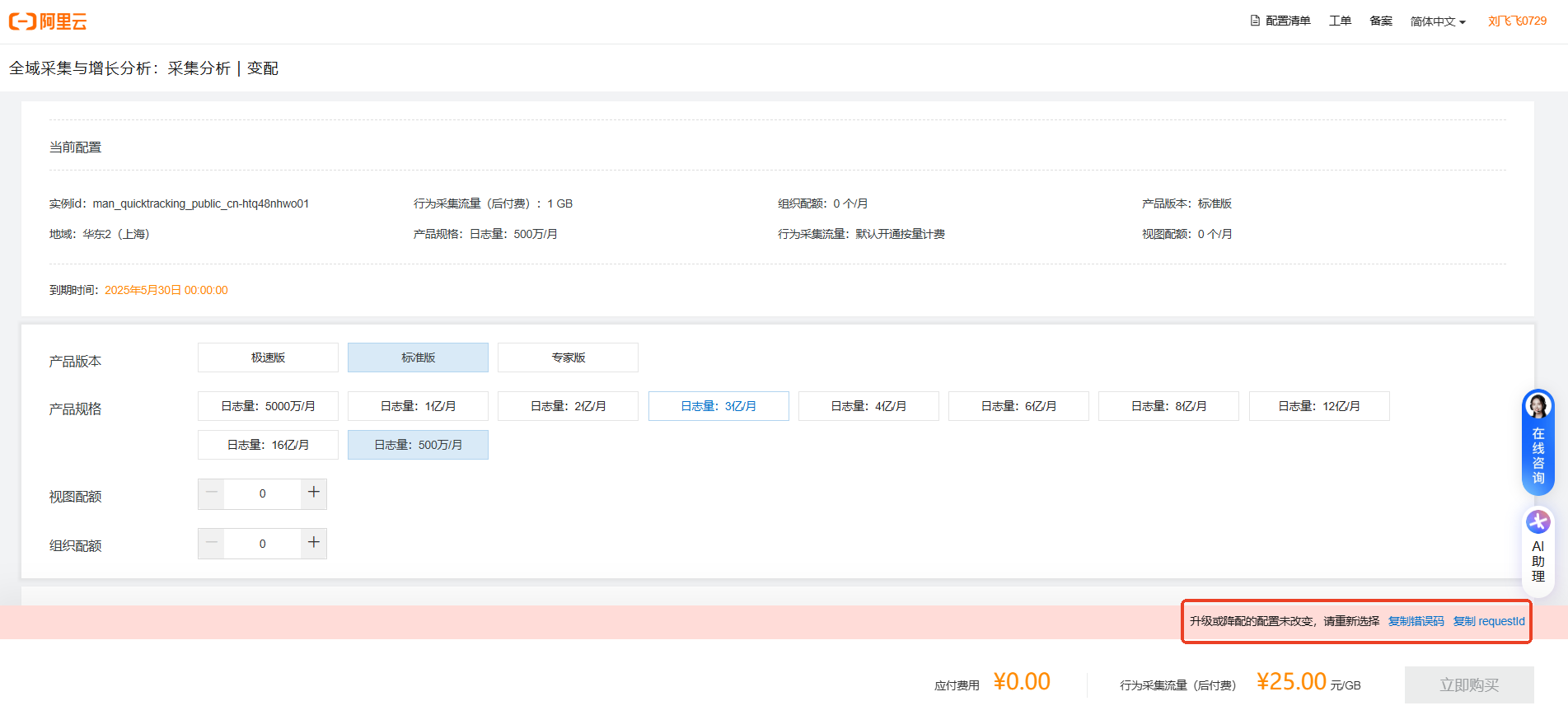Click the 配置清单 text link

tap(1288, 21)
